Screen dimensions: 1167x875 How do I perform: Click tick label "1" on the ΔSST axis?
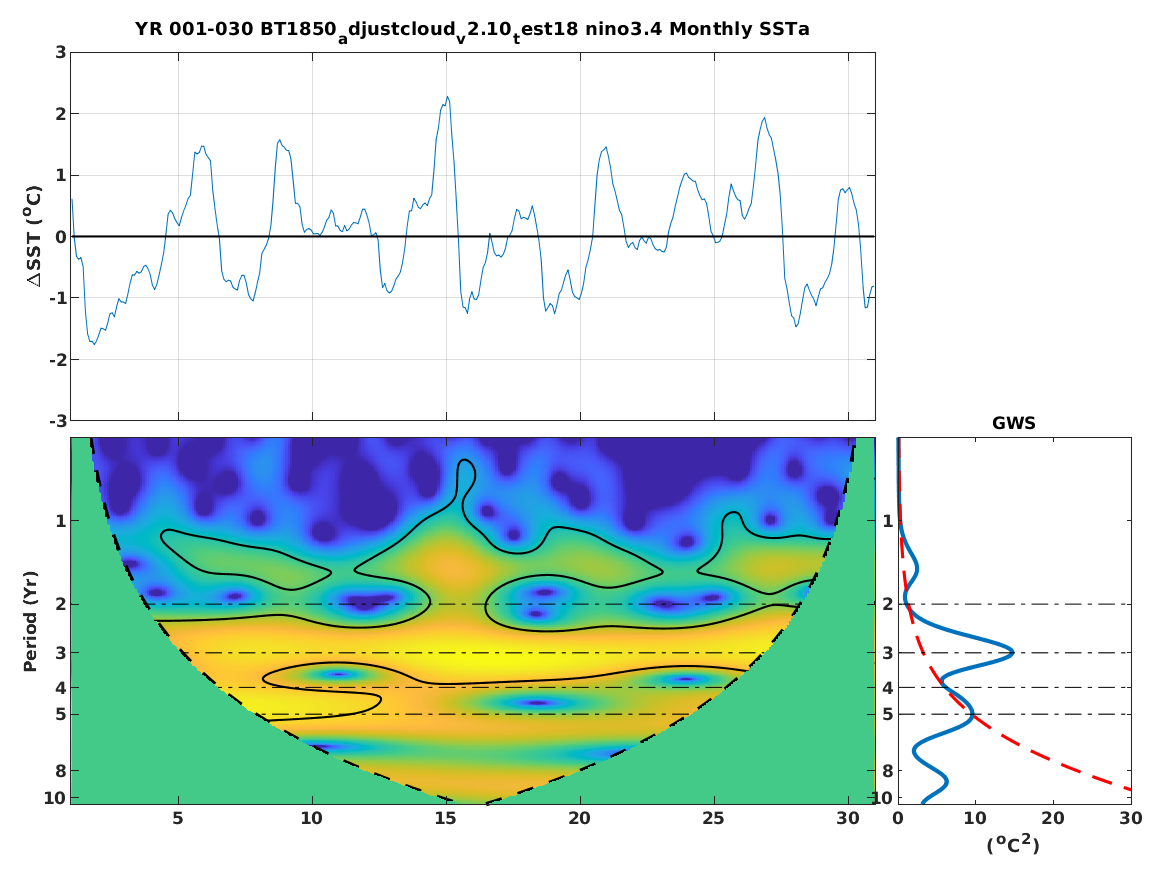coord(60,176)
